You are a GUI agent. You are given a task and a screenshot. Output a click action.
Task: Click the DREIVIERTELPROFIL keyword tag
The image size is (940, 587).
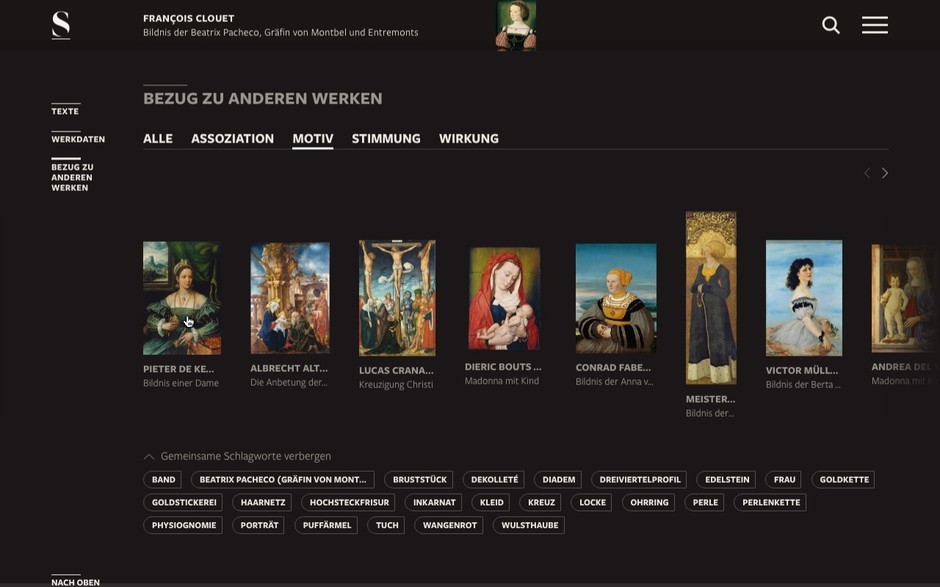coord(640,480)
